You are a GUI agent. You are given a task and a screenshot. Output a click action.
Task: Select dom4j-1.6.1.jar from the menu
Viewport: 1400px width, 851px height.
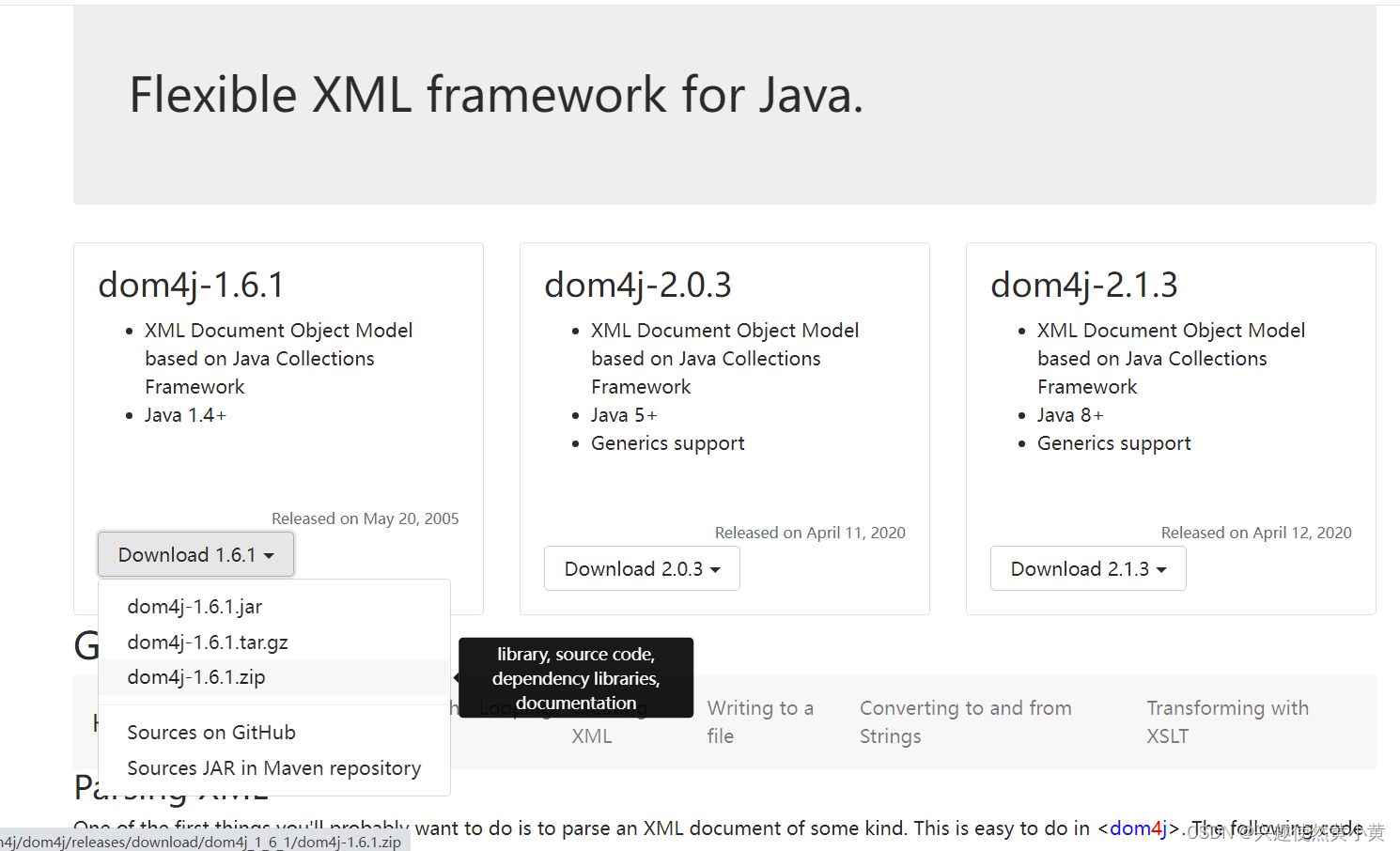click(x=274, y=607)
